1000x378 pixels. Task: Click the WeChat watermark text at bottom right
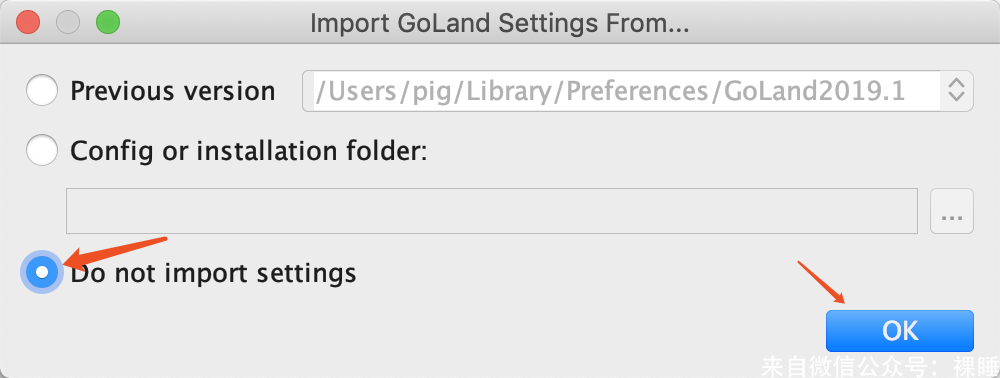point(880,366)
